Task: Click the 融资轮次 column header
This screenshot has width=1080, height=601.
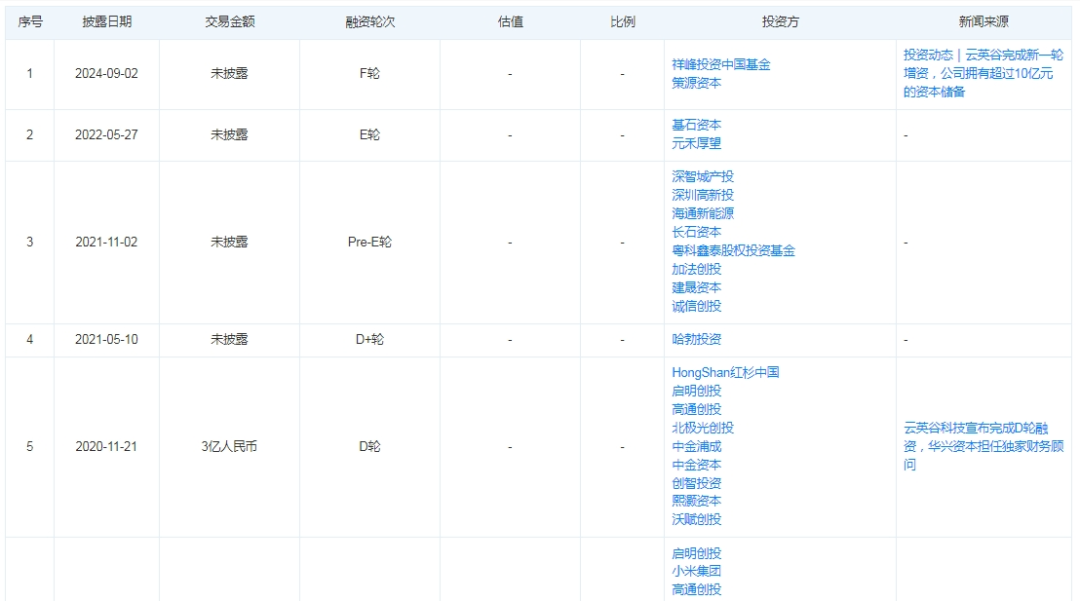Action: click(x=370, y=22)
